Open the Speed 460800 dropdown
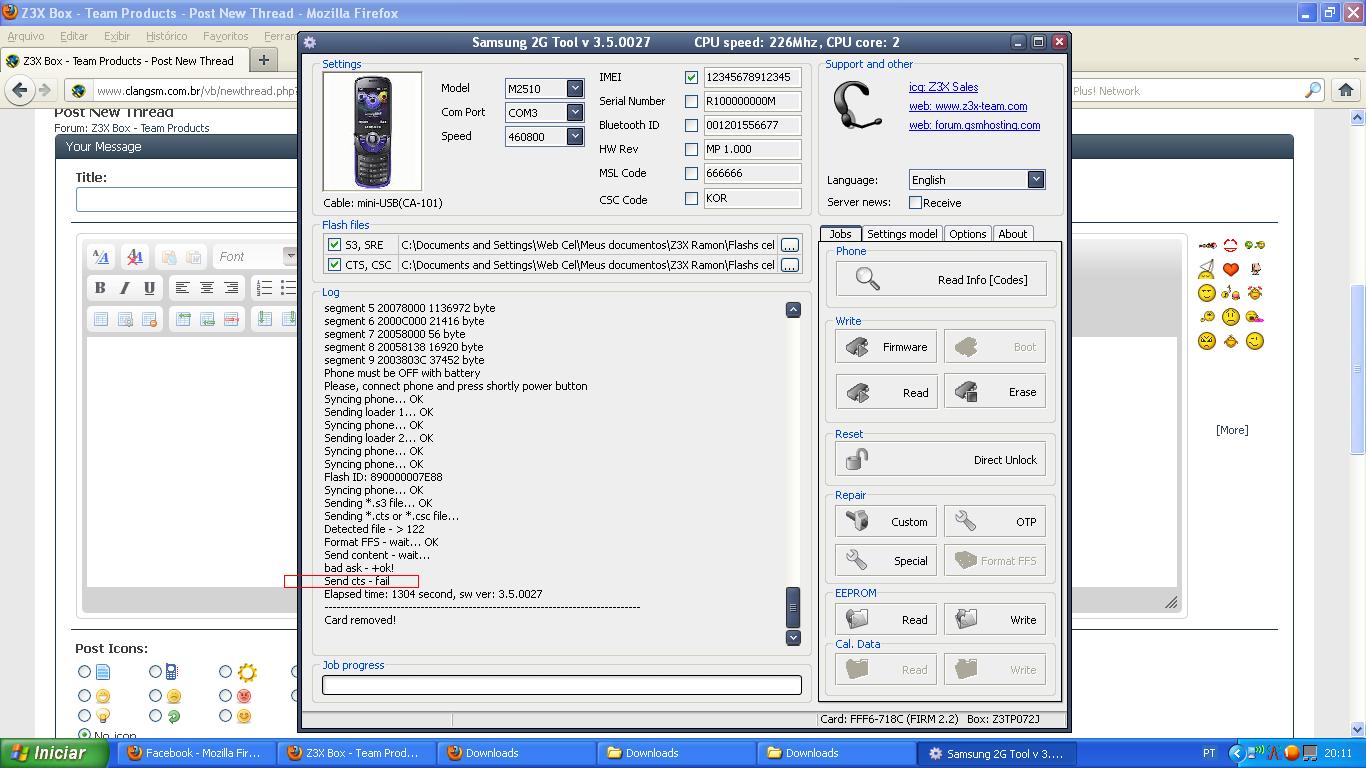Image resolution: width=1366 pixels, height=768 pixels. tap(575, 136)
